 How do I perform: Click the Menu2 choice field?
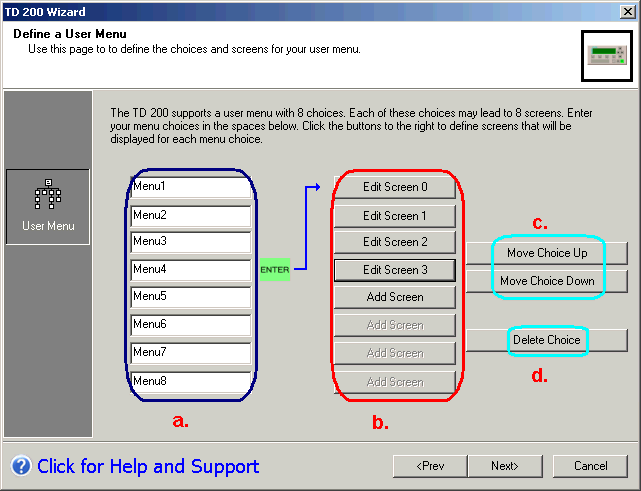coord(191,215)
